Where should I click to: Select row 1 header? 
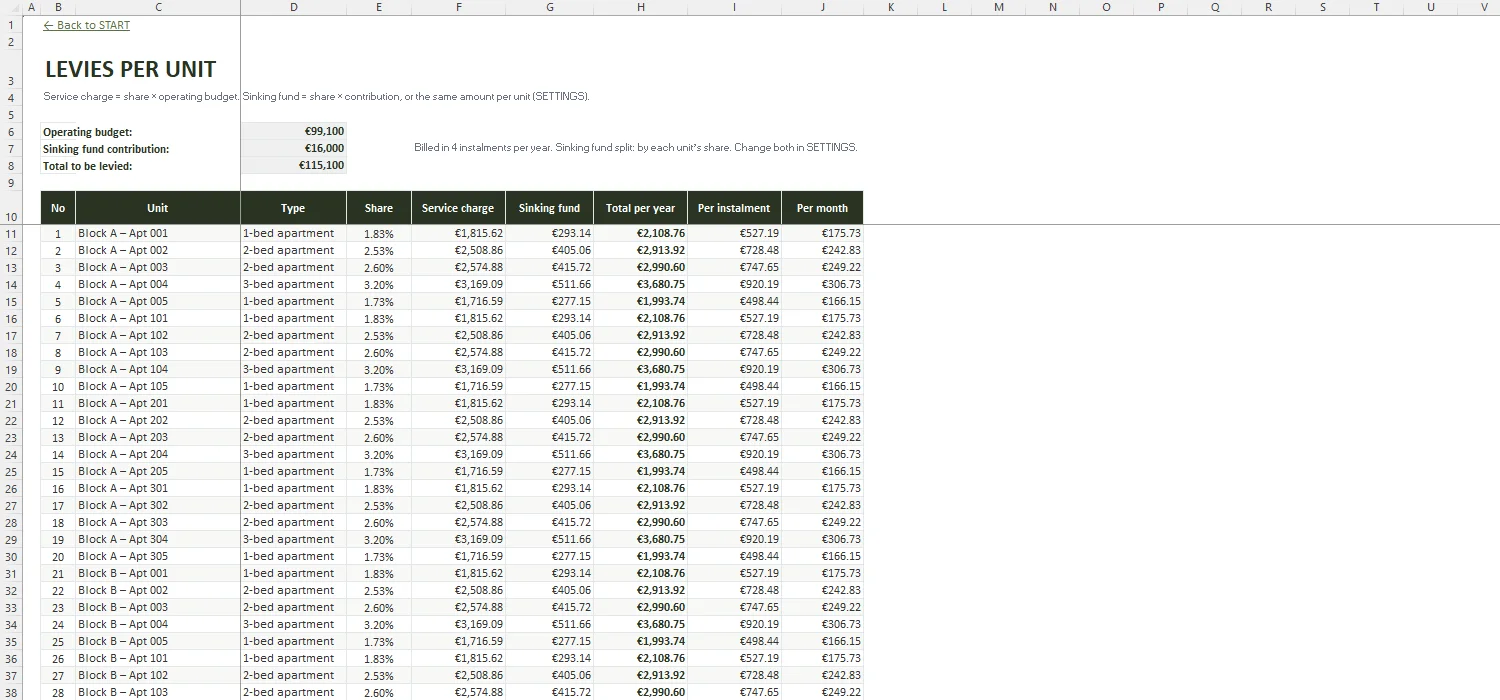click(11, 25)
